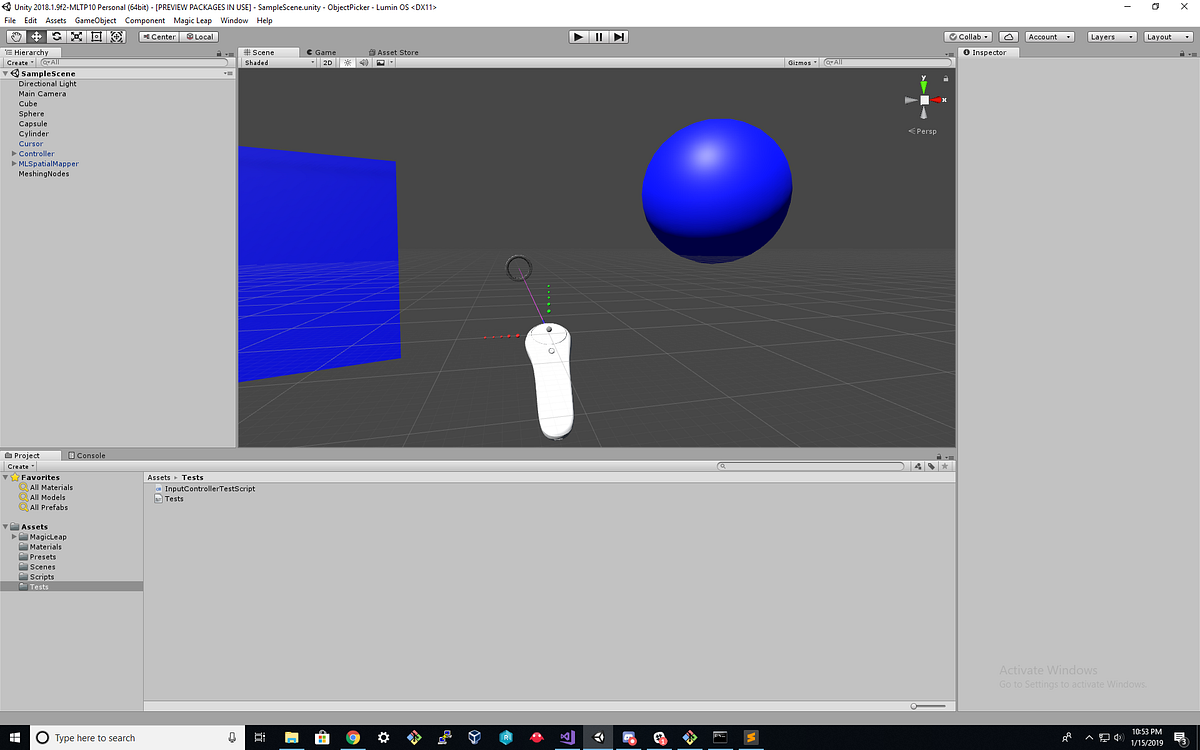
Task: Select the Hand pan tool
Action: [x=15, y=36]
